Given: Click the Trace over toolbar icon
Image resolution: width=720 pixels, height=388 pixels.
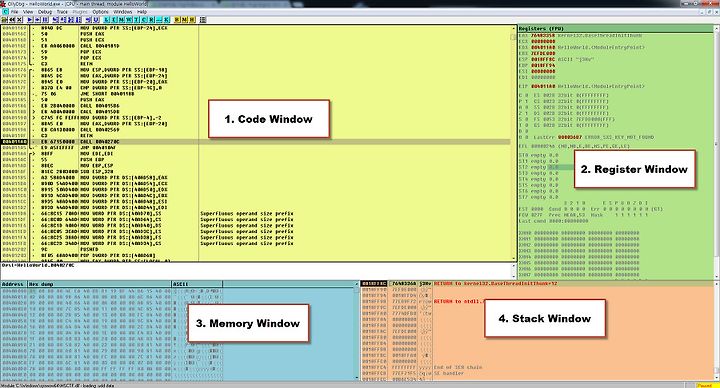Looking at the screenshot, I should (x=78, y=20).
